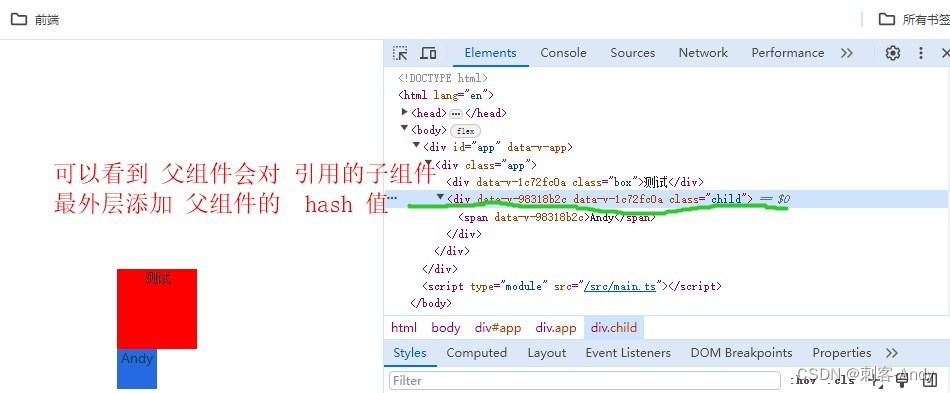Open the Console tab
This screenshot has width=950, height=393.
tap(563, 53)
